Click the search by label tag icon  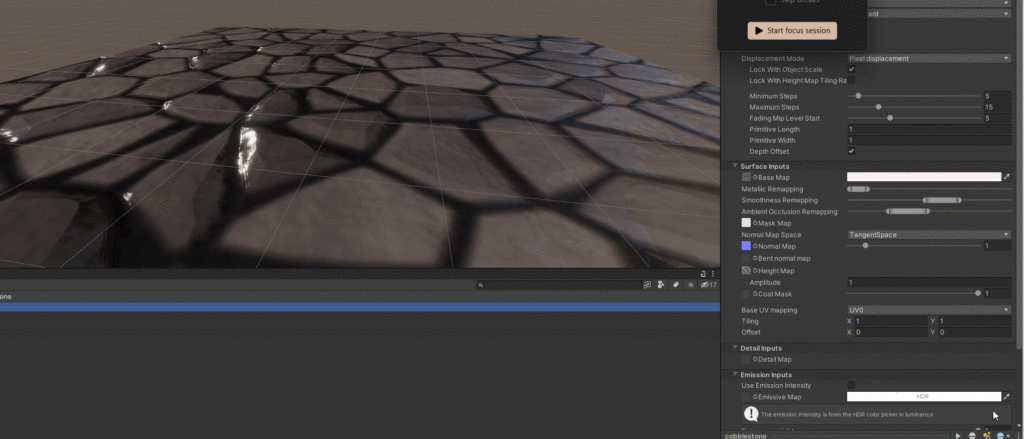(x=676, y=285)
